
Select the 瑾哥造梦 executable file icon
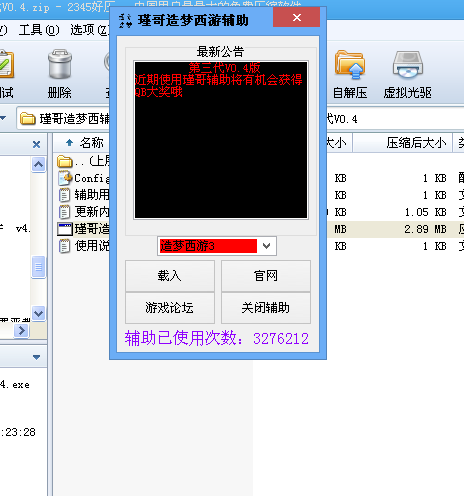[x=65, y=229]
